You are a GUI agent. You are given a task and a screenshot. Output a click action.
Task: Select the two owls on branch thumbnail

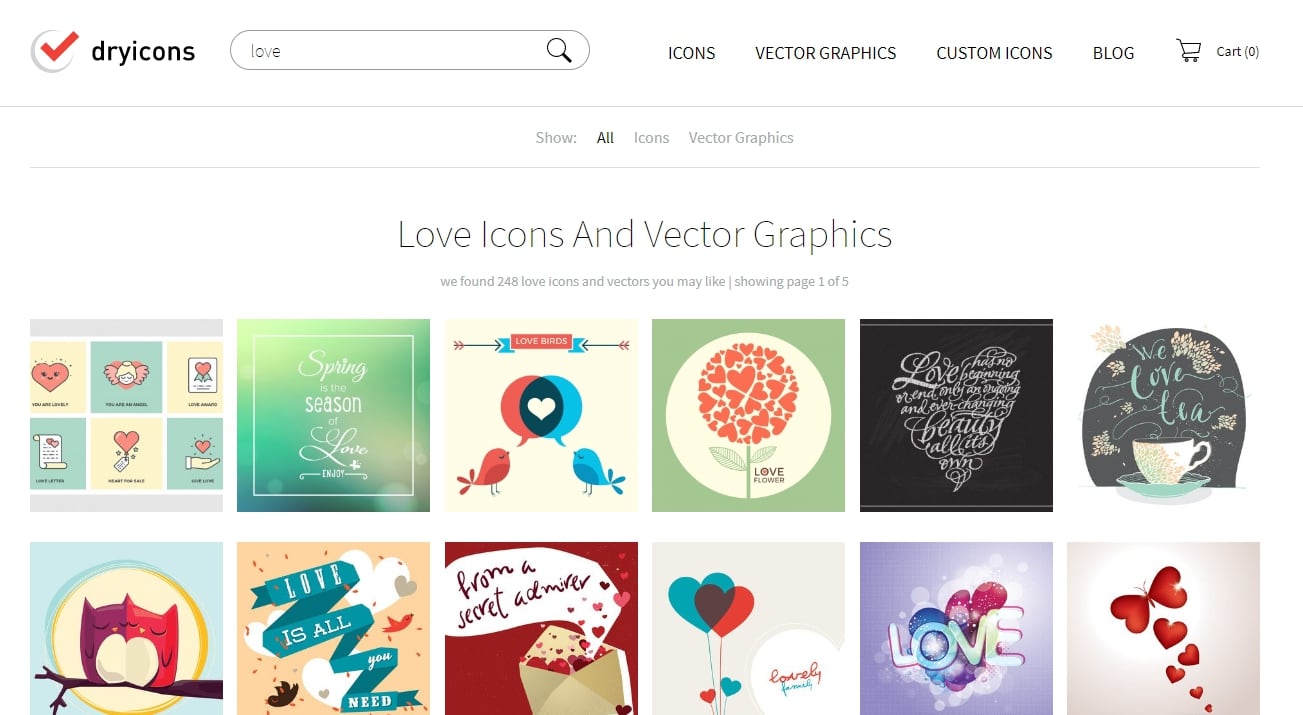point(126,628)
